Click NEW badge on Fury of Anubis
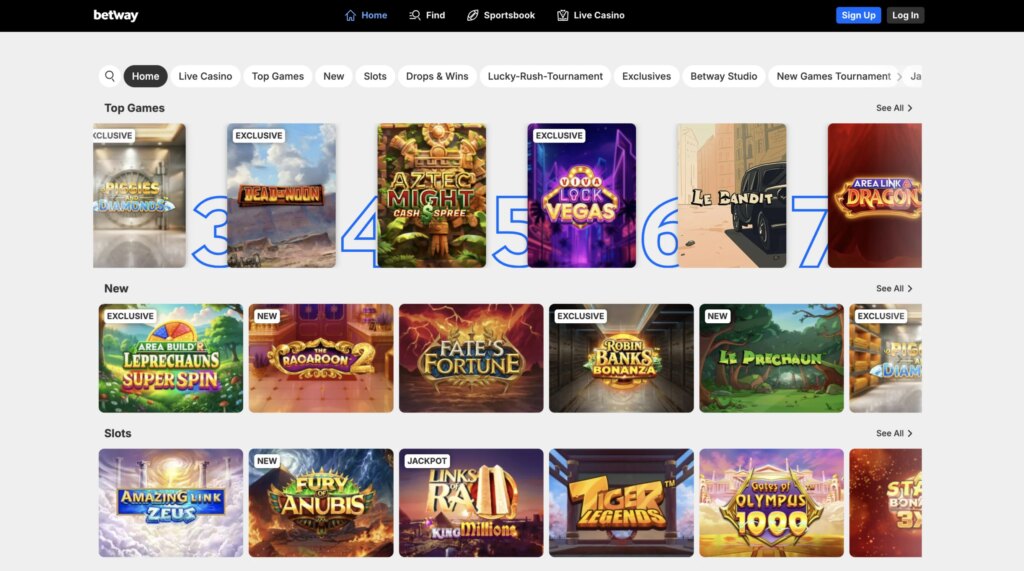This screenshot has height=571, width=1024. [x=267, y=461]
